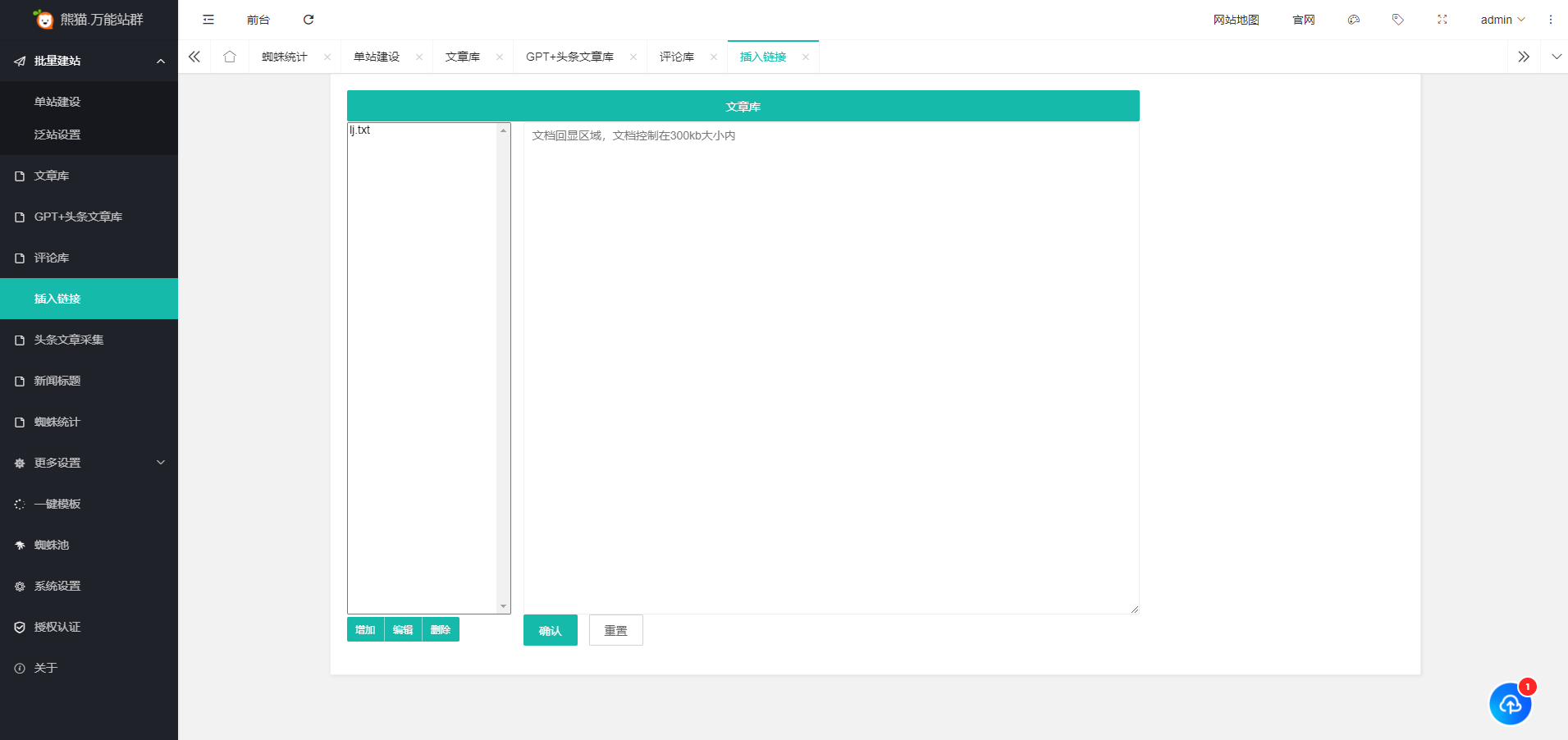
Task: Click the refresh page icon
Action: pyautogui.click(x=309, y=20)
